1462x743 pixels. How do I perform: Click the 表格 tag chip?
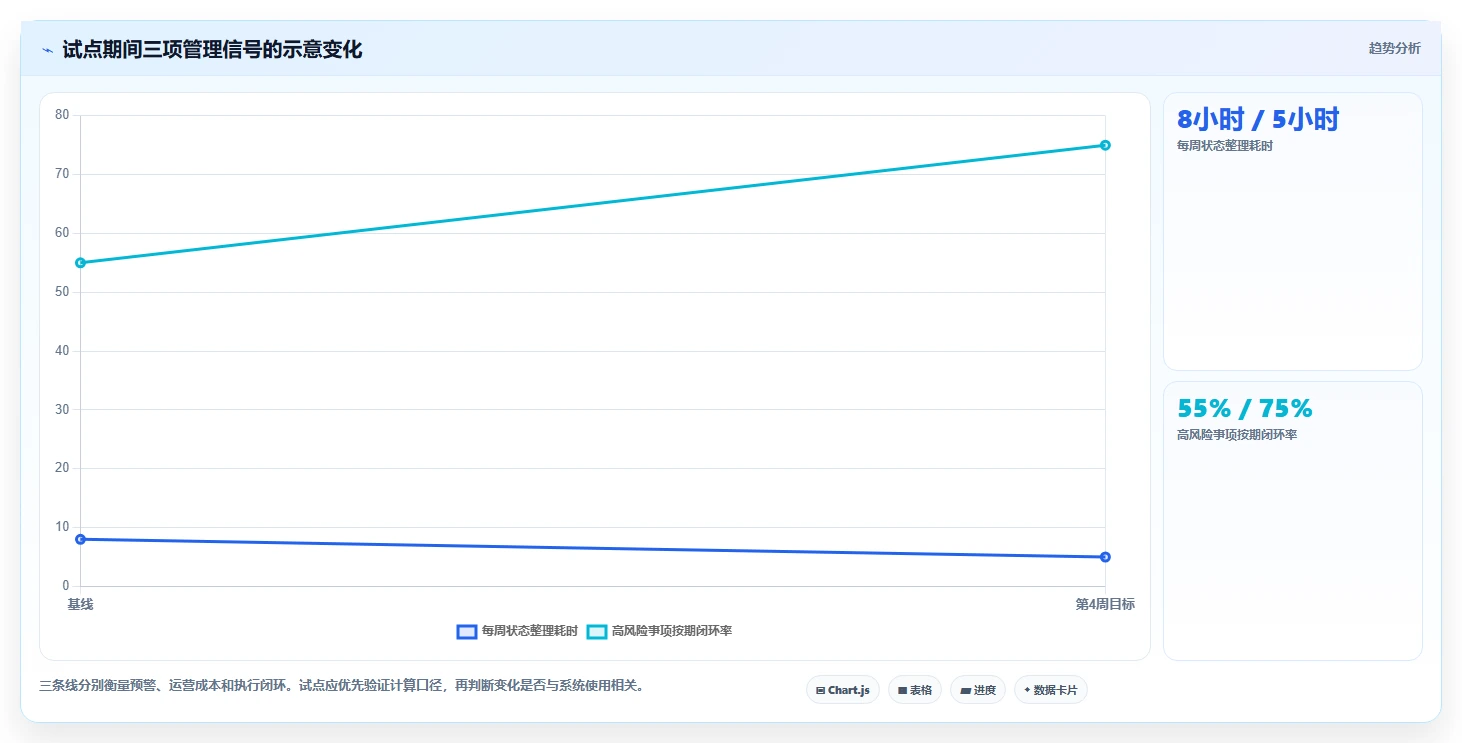(914, 690)
